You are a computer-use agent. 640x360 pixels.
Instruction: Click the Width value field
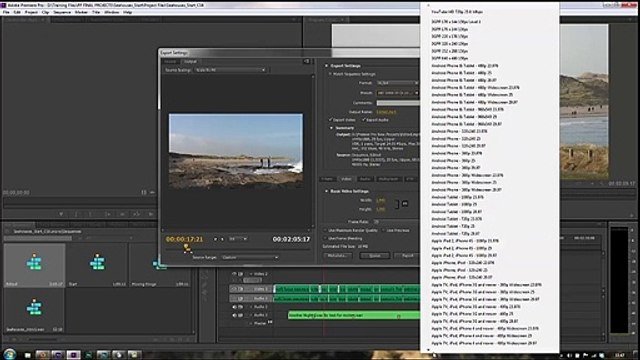(x=380, y=200)
